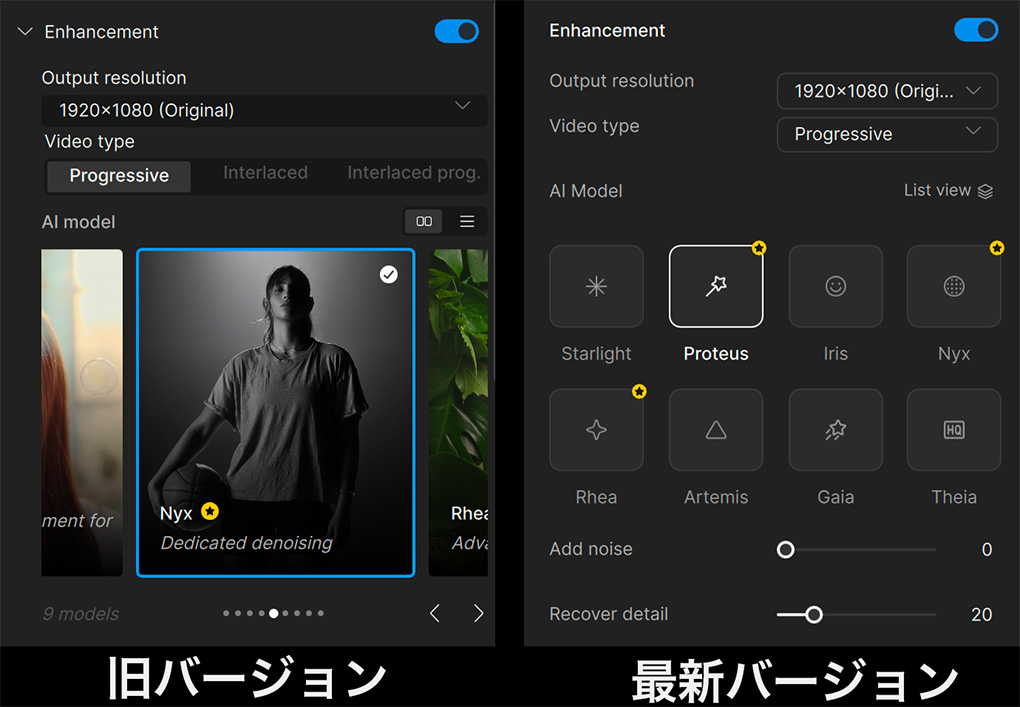Click the selected Nyx model preview thumbnail
The height and width of the screenshot is (707, 1020).
[x=275, y=410]
